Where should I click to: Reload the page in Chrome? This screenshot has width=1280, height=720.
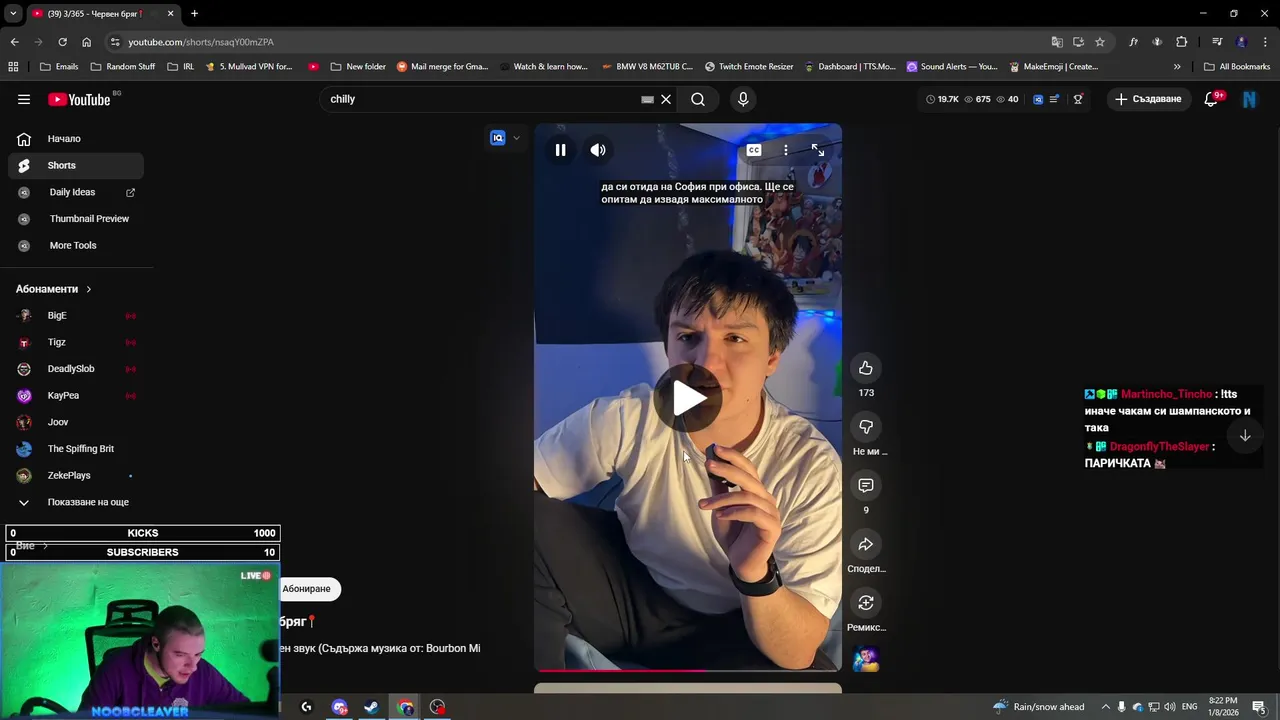pos(62,42)
